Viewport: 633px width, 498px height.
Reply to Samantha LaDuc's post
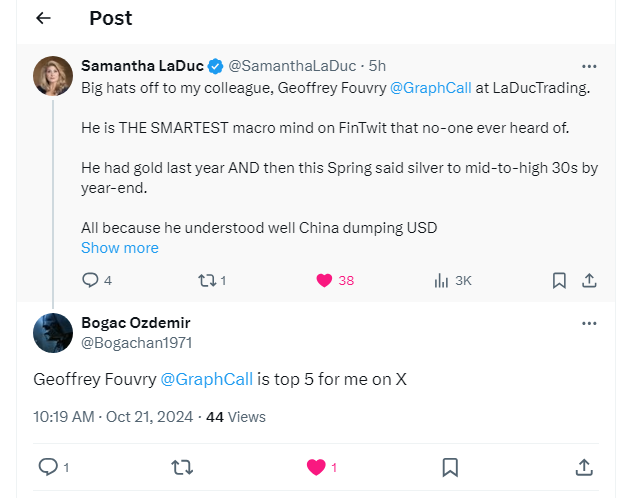90,281
